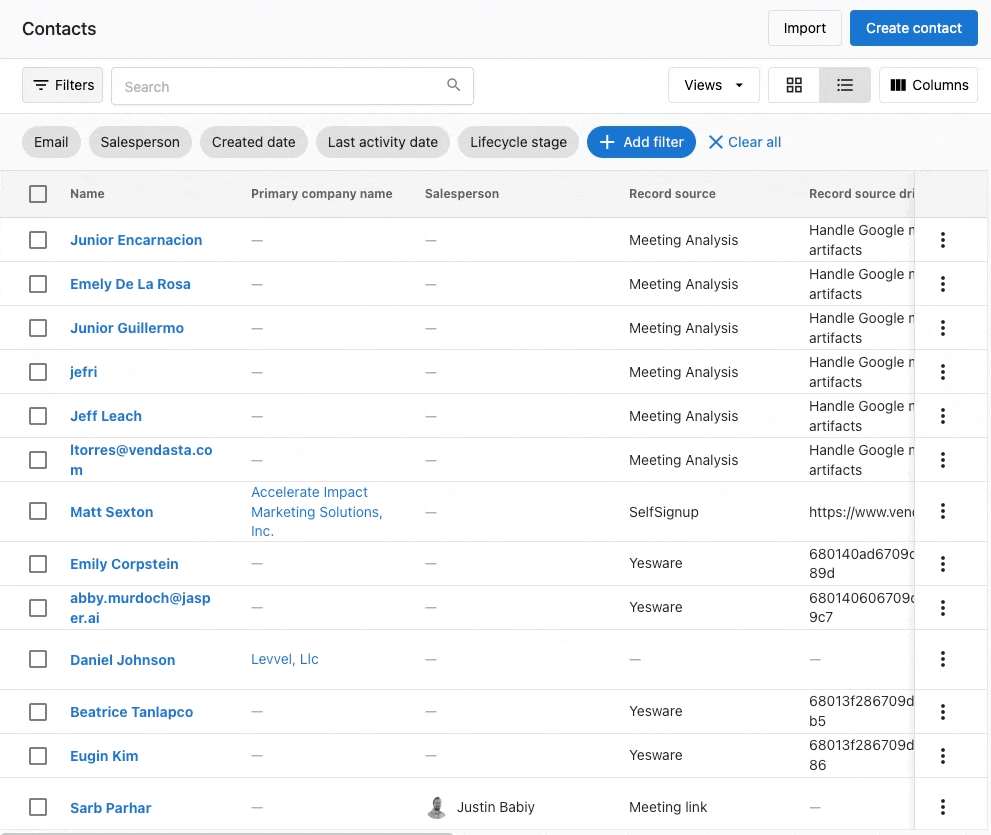
Task: Open the Last activity date filter chip
Action: (x=382, y=142)
